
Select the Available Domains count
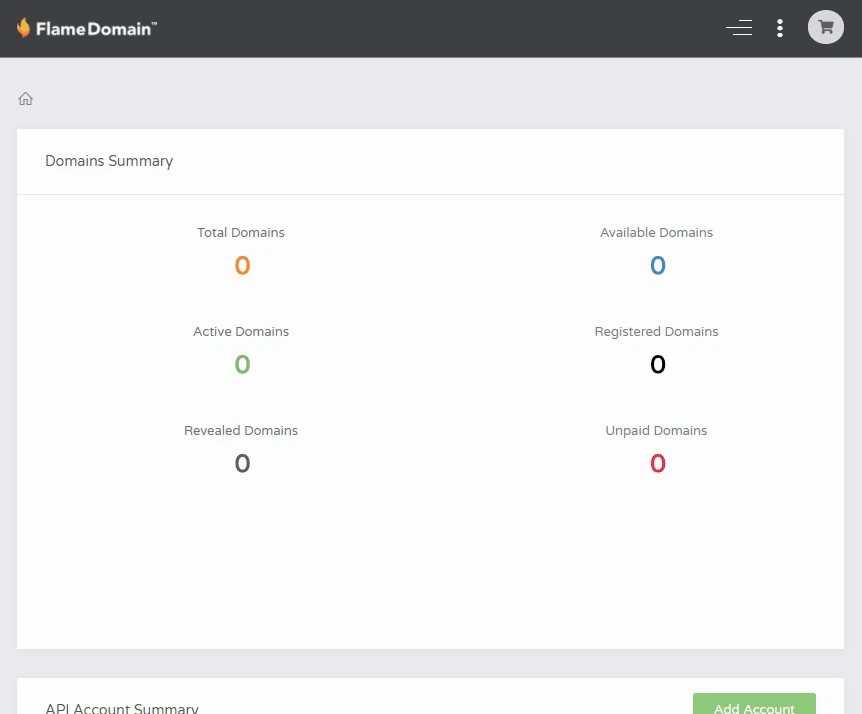pyautogui.click(x=657, y=265)
